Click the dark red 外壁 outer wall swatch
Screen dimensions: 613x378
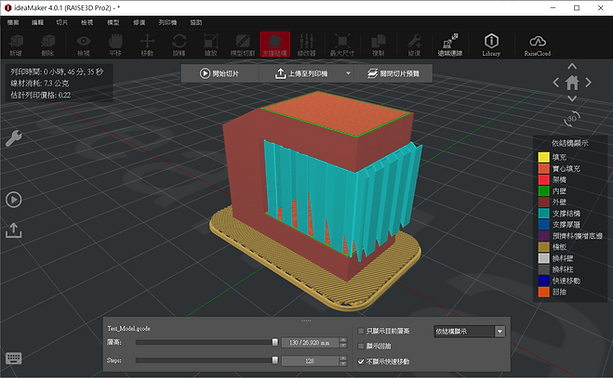pos(544,202)
